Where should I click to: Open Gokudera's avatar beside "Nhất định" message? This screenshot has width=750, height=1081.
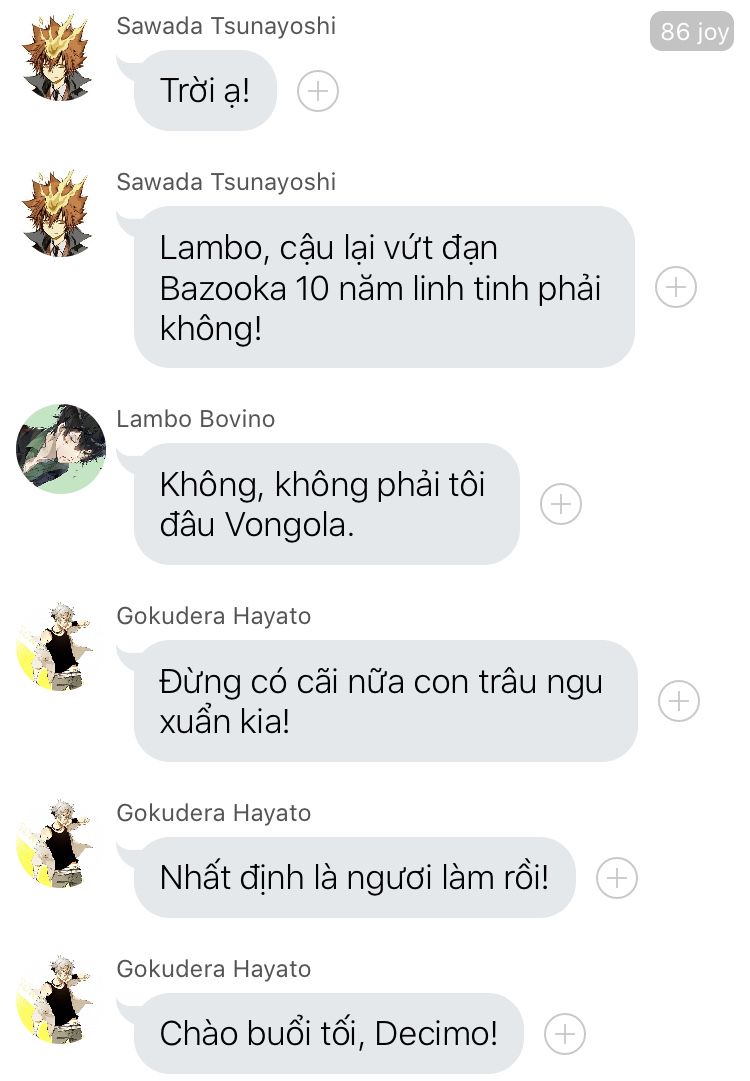[55, 843]
